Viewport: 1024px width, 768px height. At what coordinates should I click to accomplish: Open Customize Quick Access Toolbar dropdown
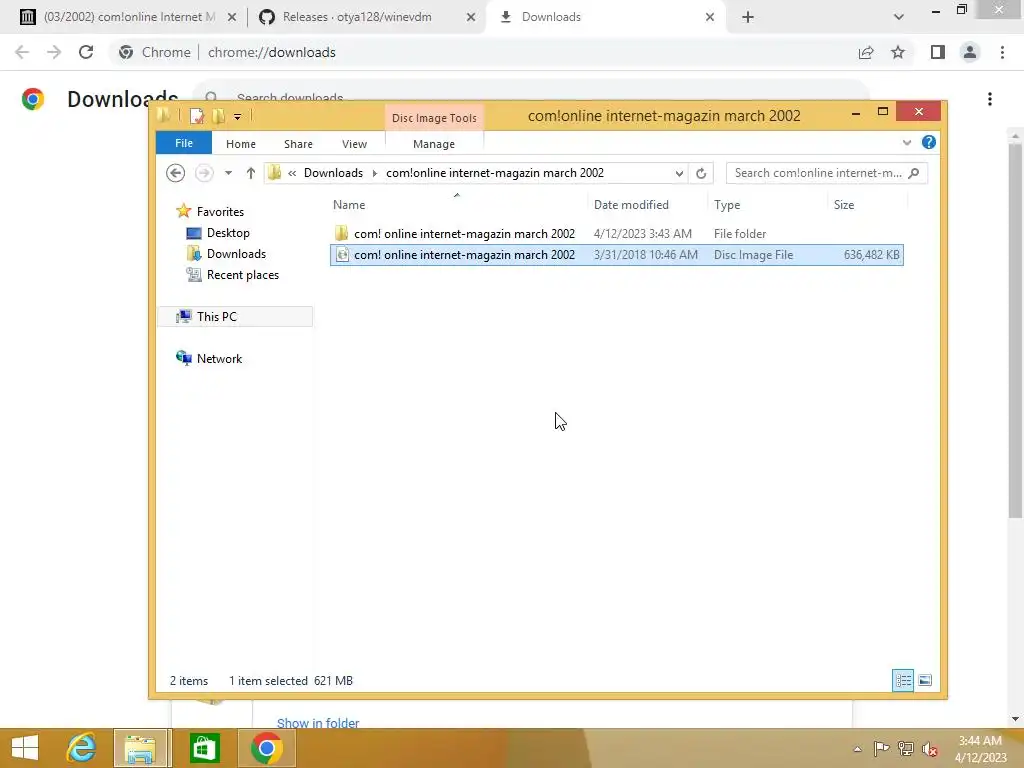237,117
